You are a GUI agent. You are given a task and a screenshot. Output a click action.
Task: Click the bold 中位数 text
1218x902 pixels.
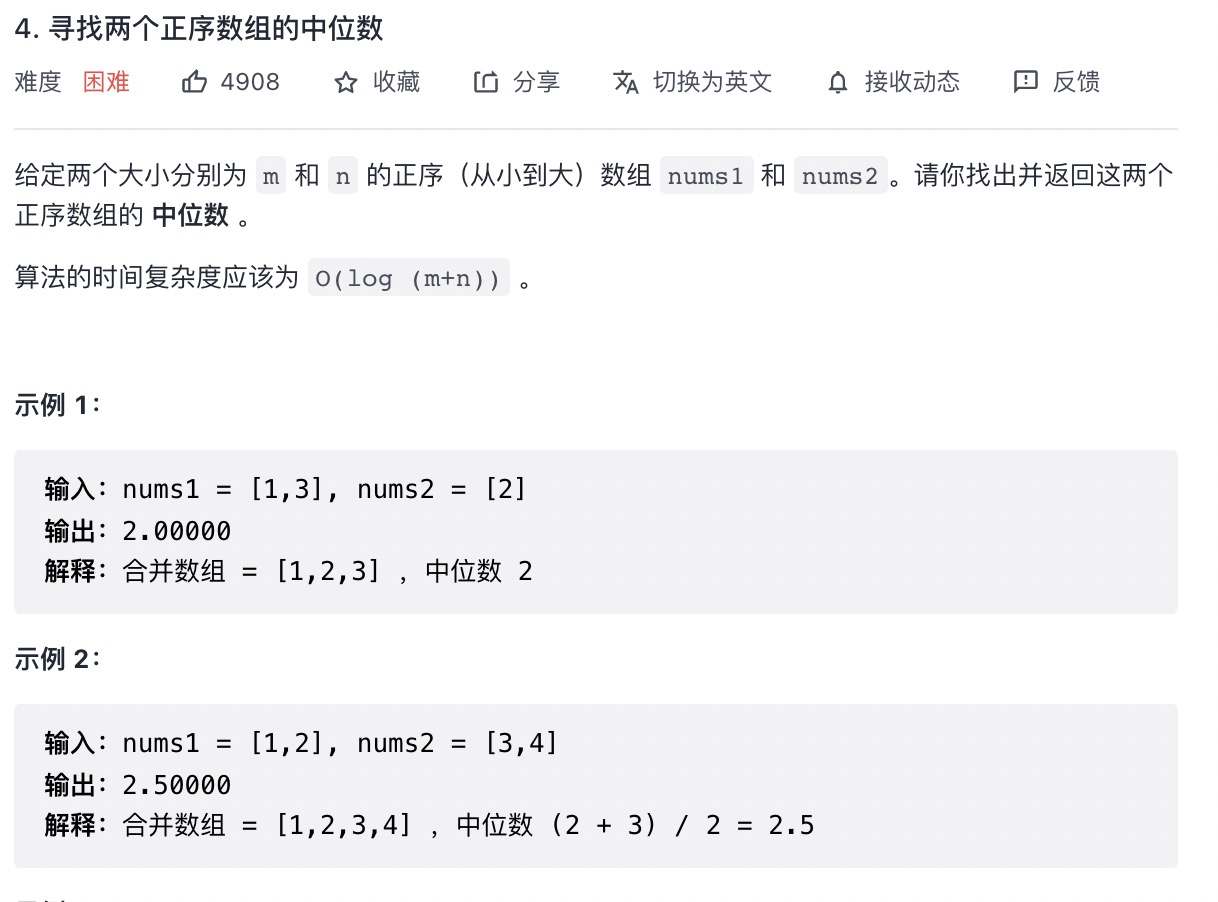(190, 215)
